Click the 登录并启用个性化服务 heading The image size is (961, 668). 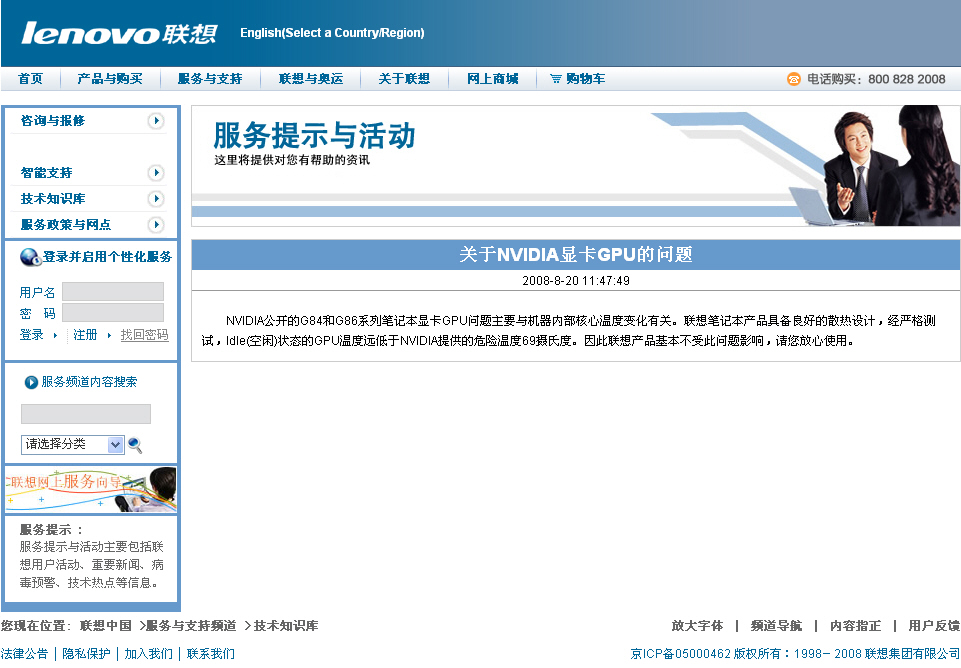(107, 257)
